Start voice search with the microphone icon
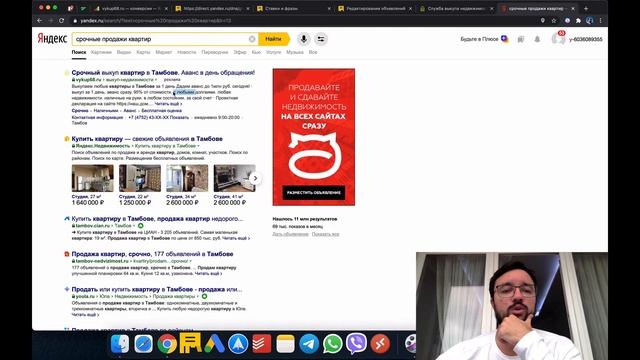 pyautogui.click(x=303, y=39)
